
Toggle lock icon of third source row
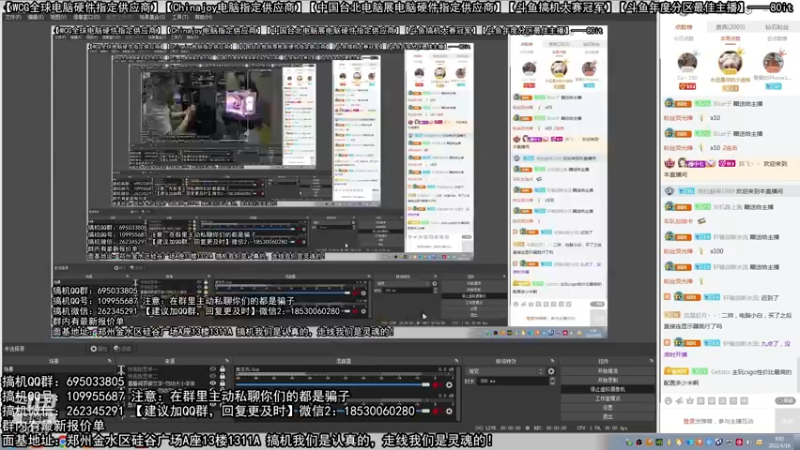tap(222, 383)
